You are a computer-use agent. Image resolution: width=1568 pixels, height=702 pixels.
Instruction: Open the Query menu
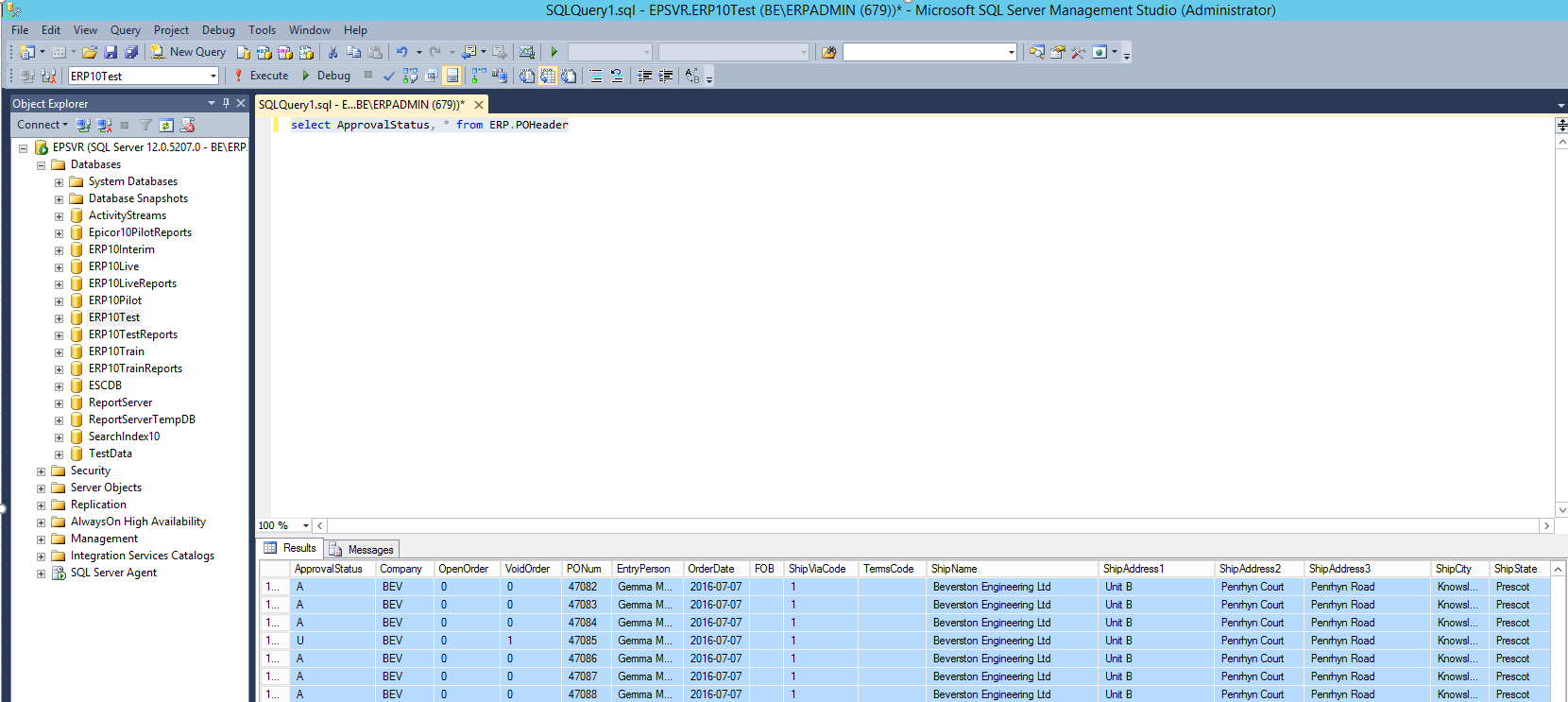point(126,30)
